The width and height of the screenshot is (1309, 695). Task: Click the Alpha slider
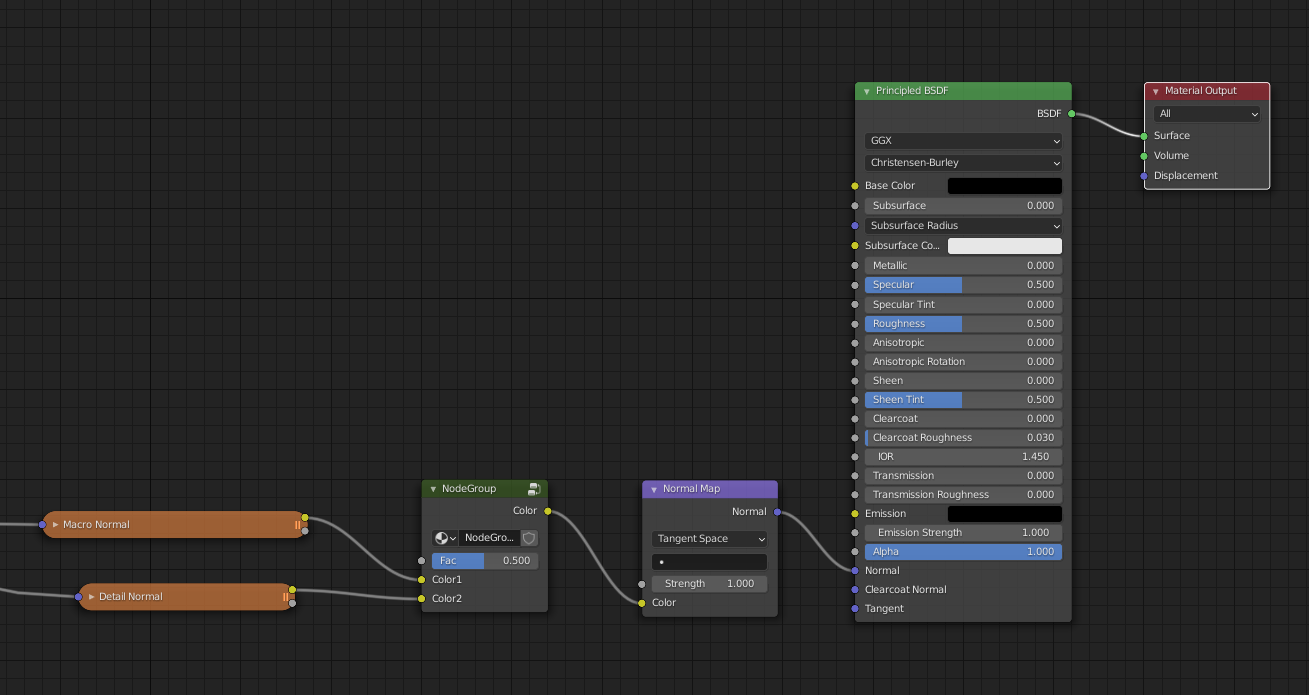click(x=963, y=552)
